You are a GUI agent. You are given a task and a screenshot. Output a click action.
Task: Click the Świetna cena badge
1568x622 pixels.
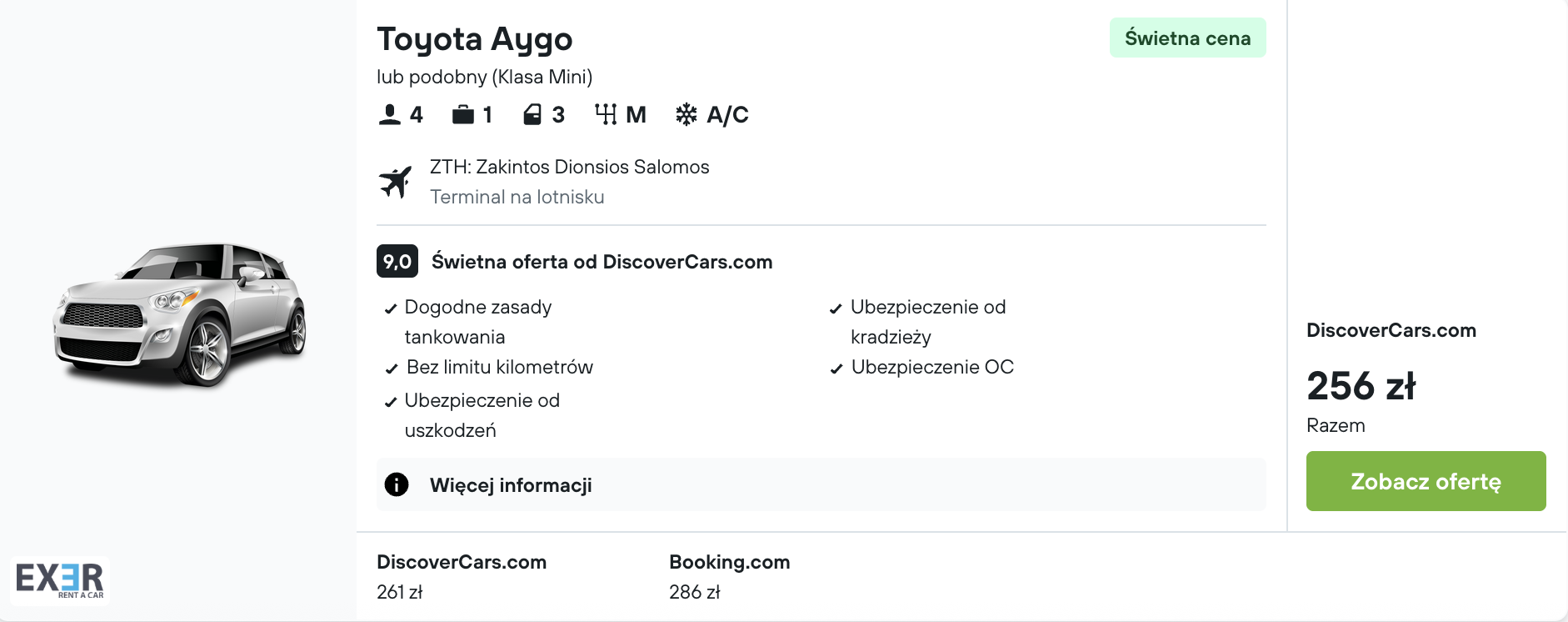point(1187,38)
